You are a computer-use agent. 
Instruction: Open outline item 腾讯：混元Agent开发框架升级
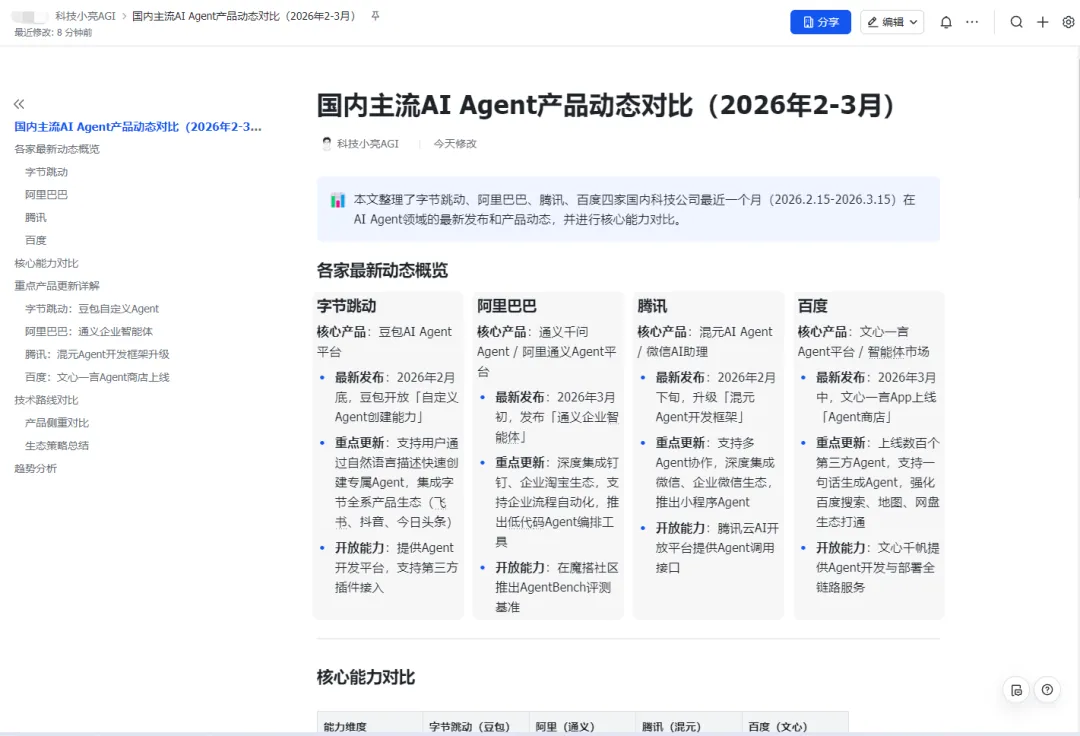click(x=97, y=354)
